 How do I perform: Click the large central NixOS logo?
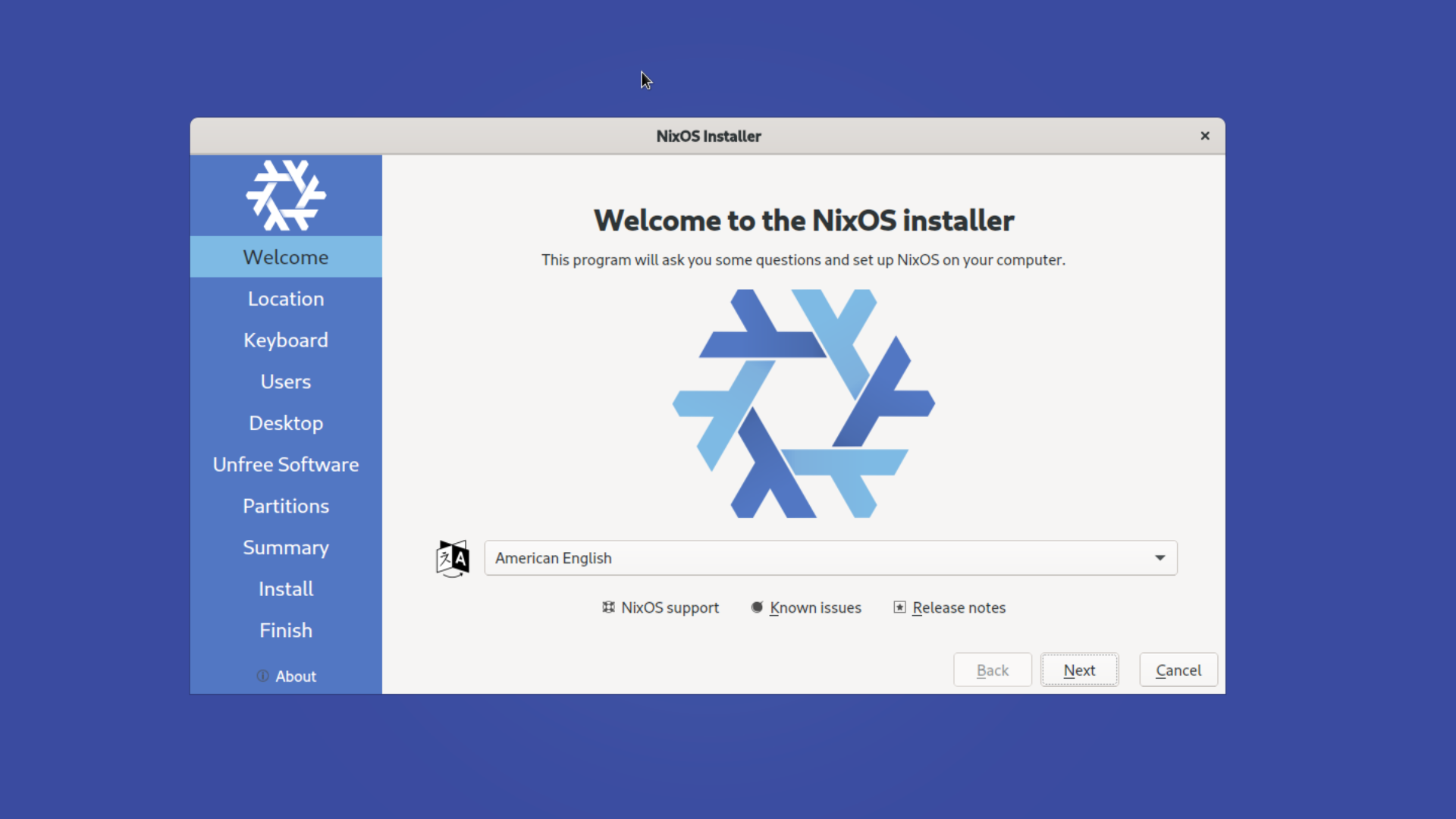804,403
